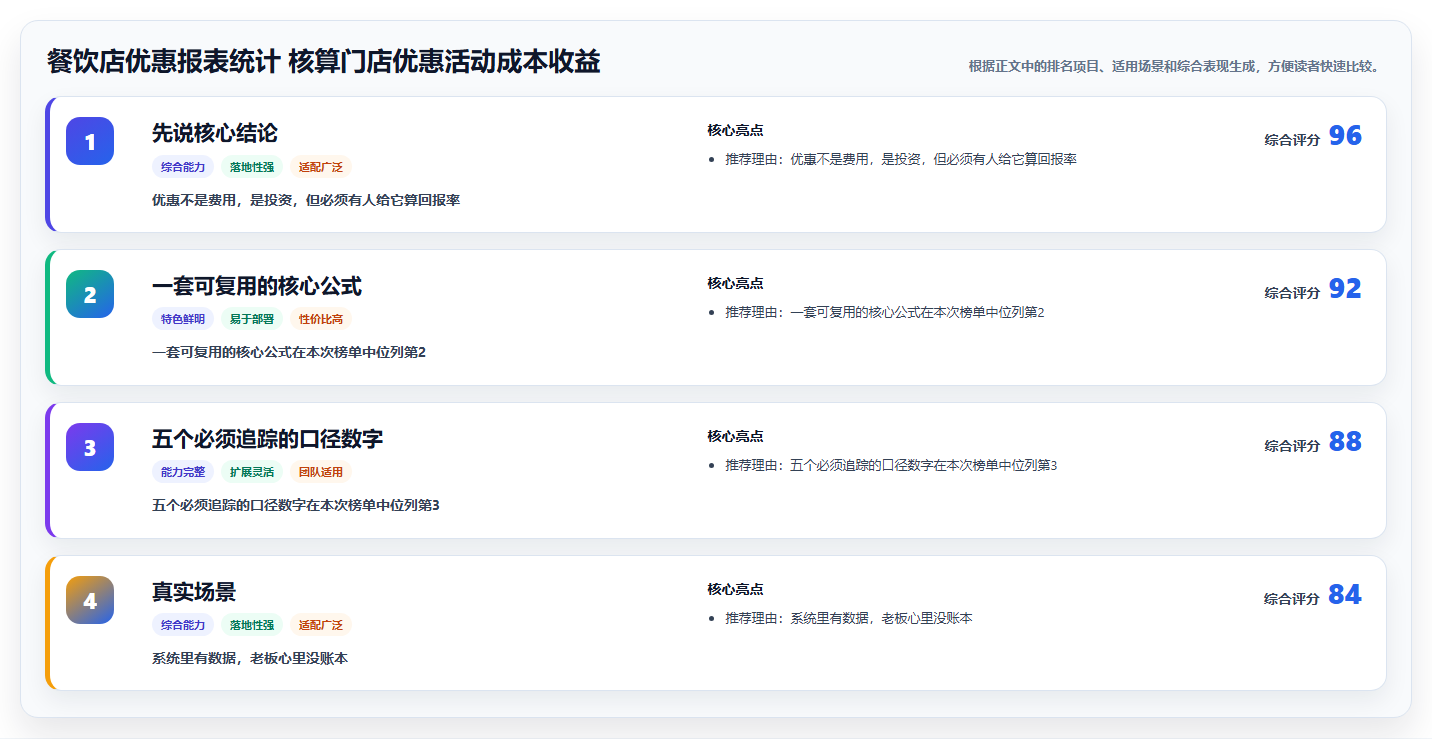1432x739 pixels.
Task: Click the 综合能力 tag under 先说核心结论
Action: [183, 167]
